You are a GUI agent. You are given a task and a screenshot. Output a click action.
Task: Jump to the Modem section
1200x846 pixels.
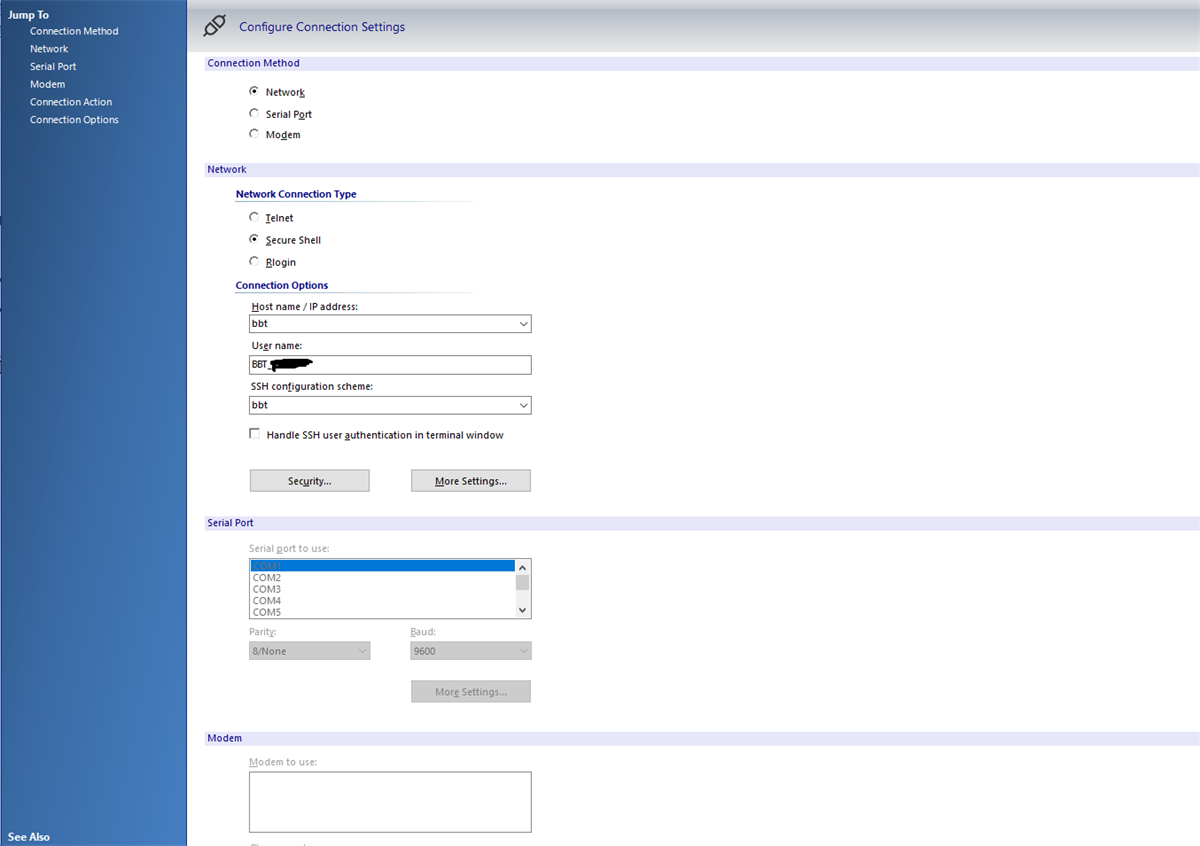click(47, 84)
